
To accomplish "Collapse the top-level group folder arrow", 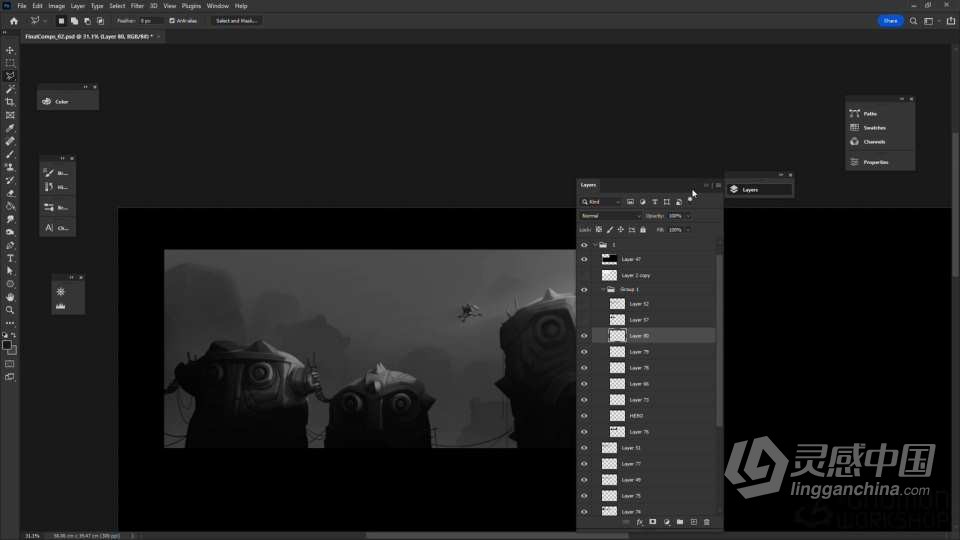I will pyautogui.click(x=594, y=245).
